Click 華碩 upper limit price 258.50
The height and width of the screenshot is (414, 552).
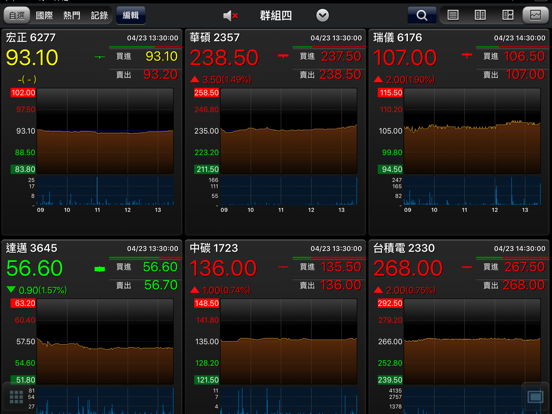click(207, 93)
